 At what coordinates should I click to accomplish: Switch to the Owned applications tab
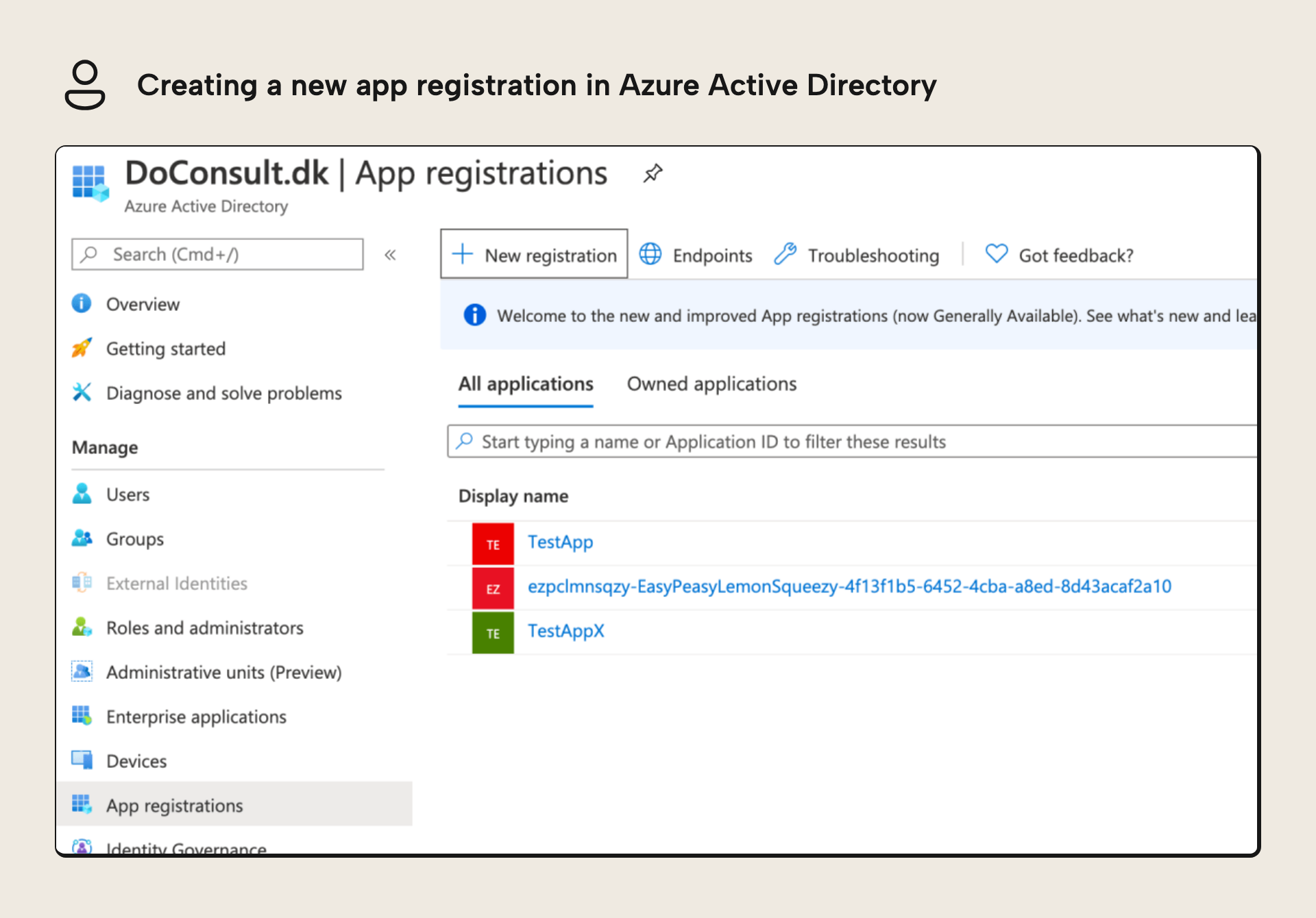711,384
